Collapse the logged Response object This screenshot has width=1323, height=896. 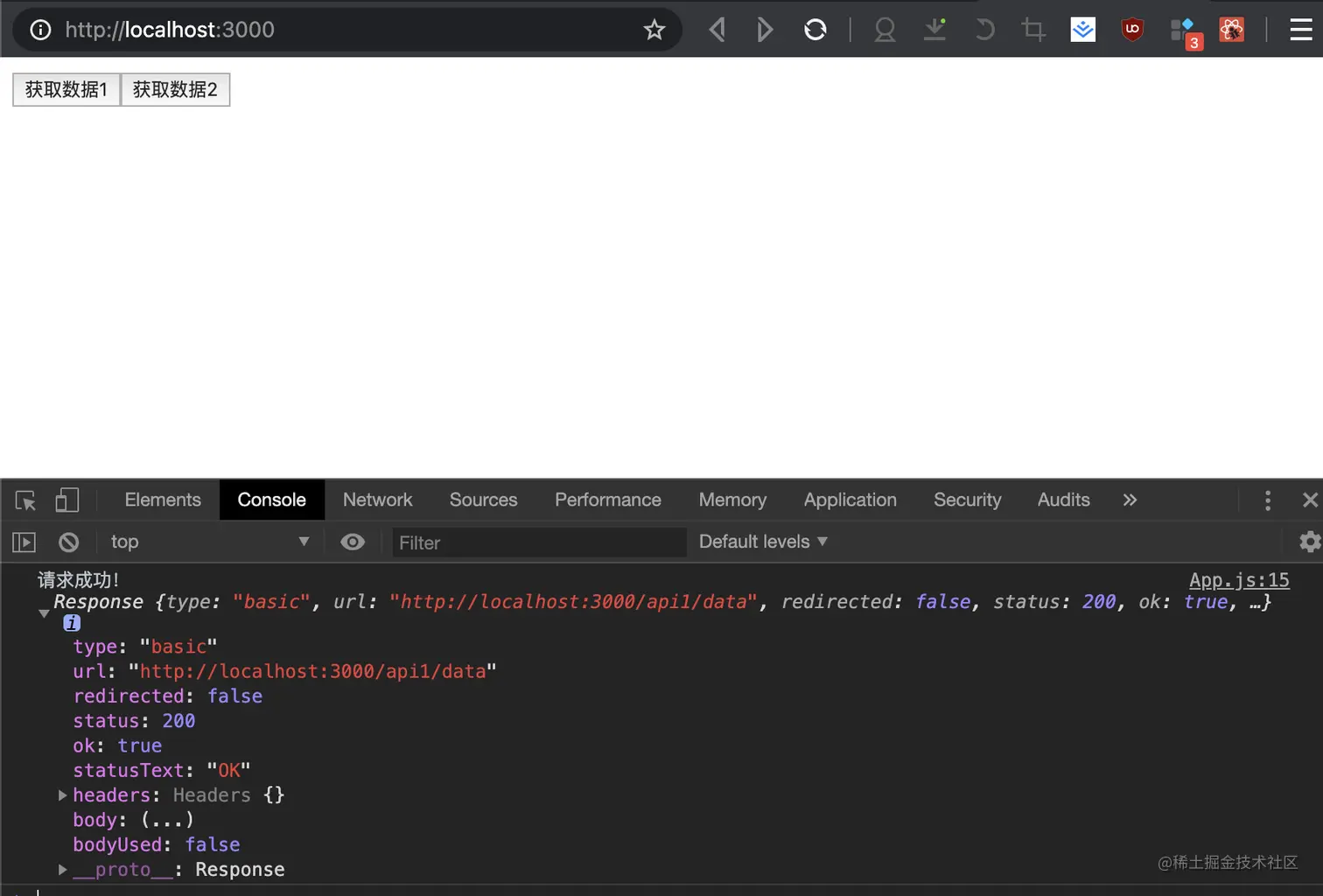tap(44, 613)
